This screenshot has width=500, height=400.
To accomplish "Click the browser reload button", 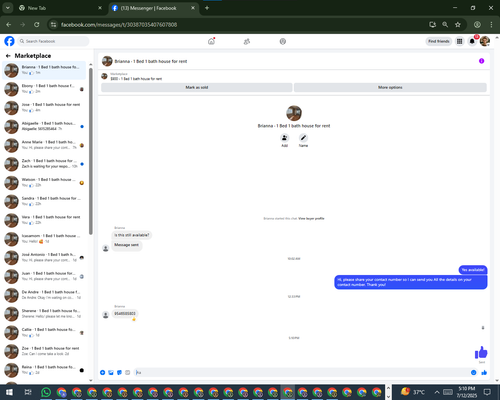I will pyautogui.click(x=37, y=24).
